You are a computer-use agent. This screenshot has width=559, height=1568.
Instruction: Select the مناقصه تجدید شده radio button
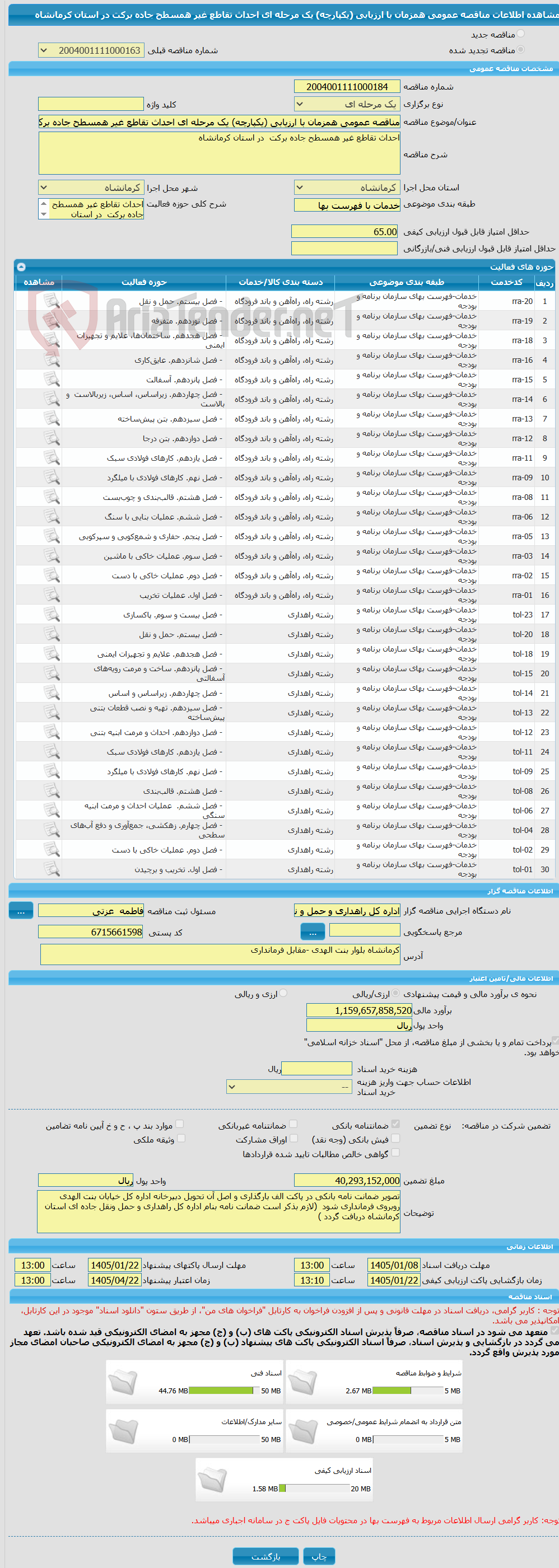point(520,50)
